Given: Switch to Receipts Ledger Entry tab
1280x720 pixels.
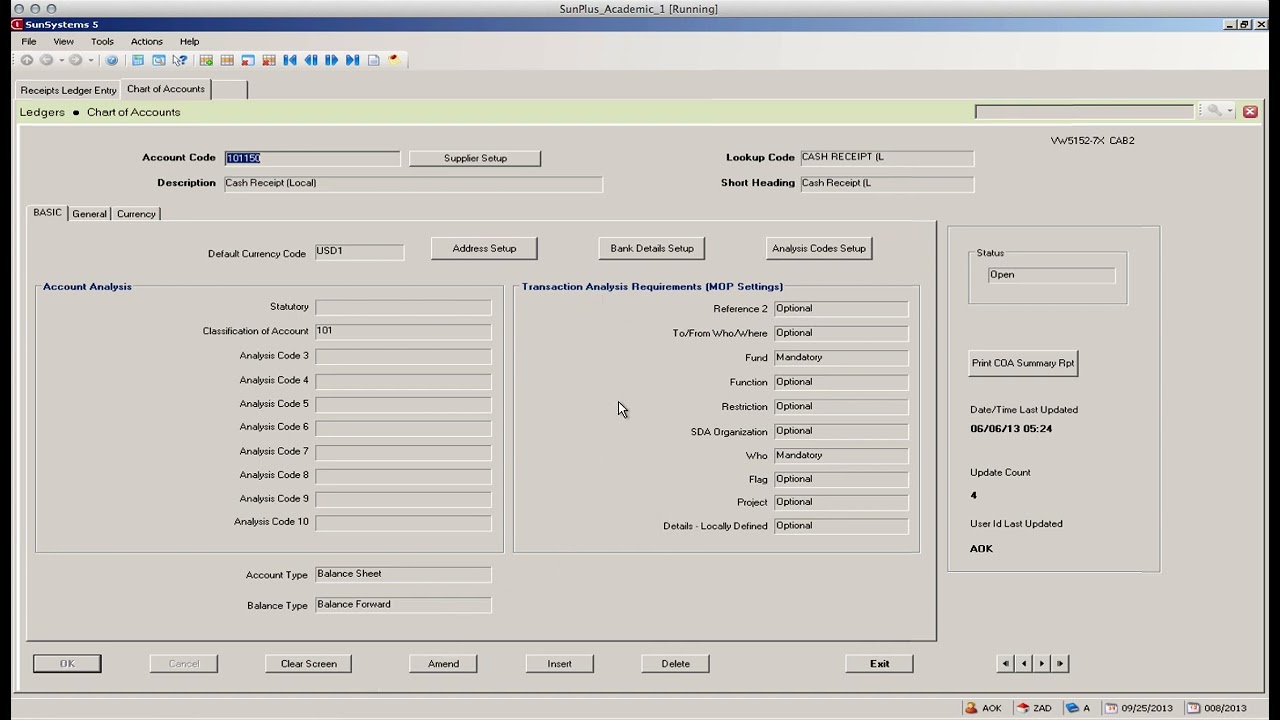Looking at the screenshot, I should [69, 90].
